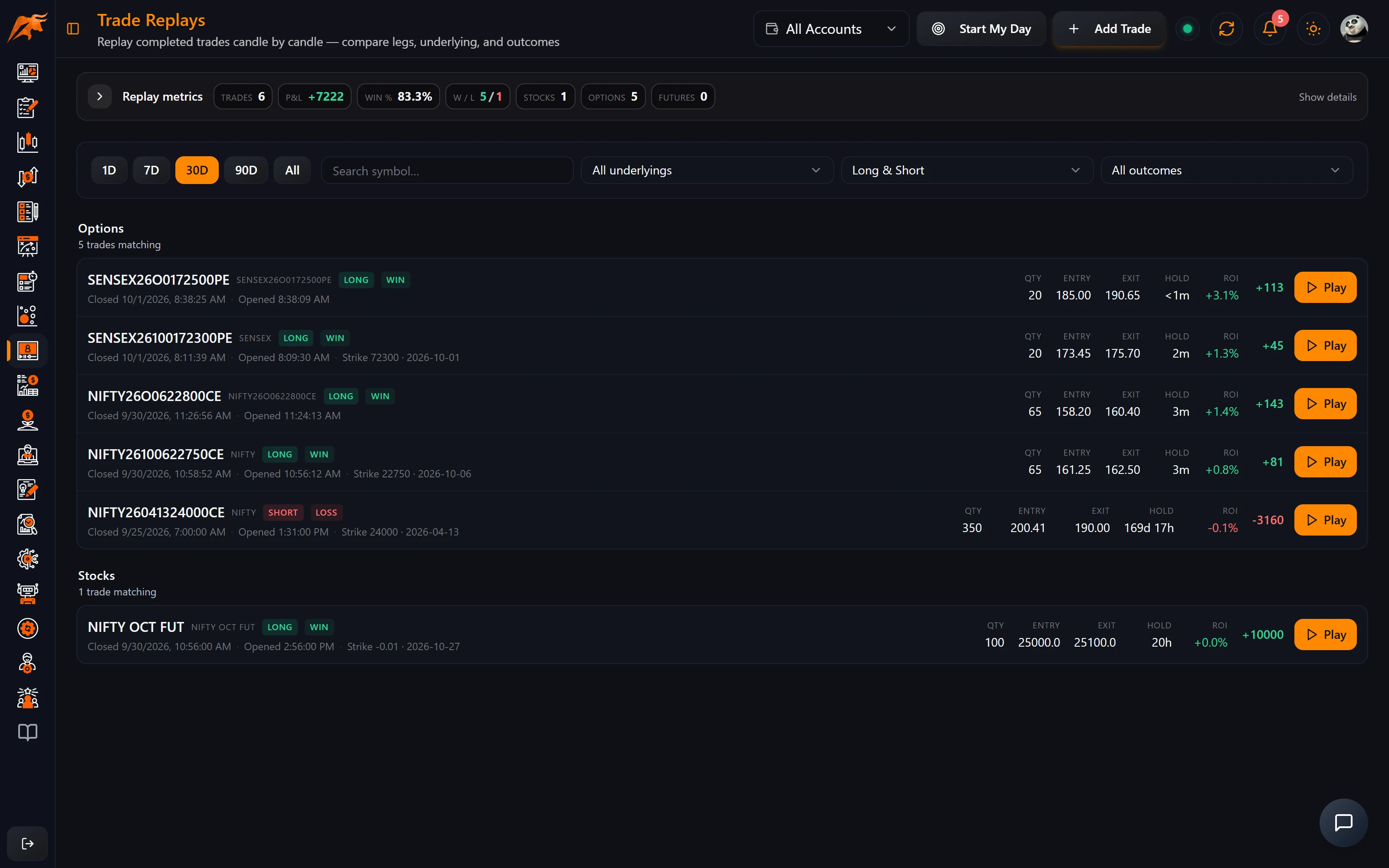Play the SENSEX26100172300PE trade replay
Viewport: 1389px width, 868px height.
1325,345
